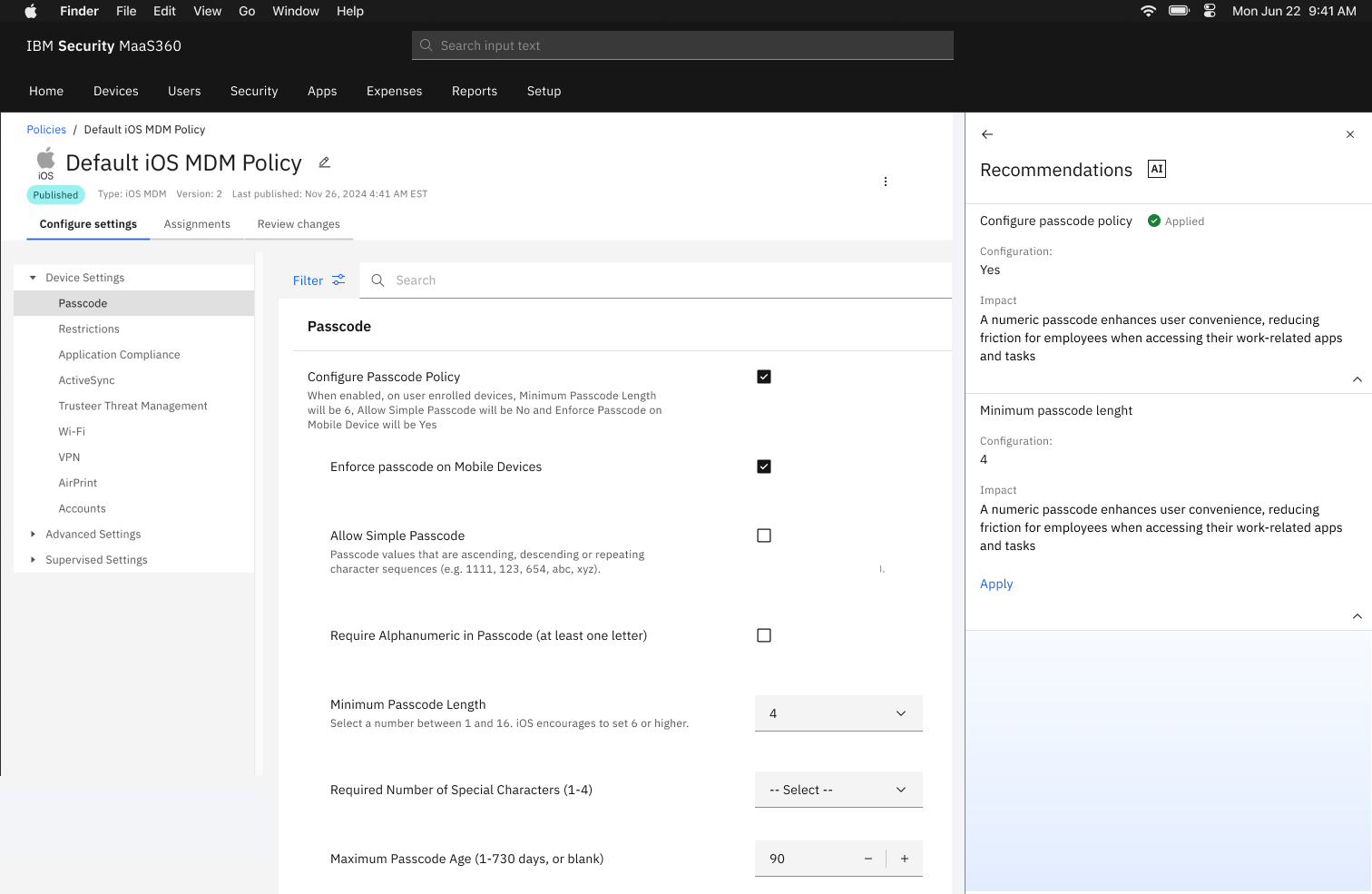Click the Wi-Fi status icon in menu bar
The width and height of the screenshot is (1372, 894).
click(x=1148, y=11)
